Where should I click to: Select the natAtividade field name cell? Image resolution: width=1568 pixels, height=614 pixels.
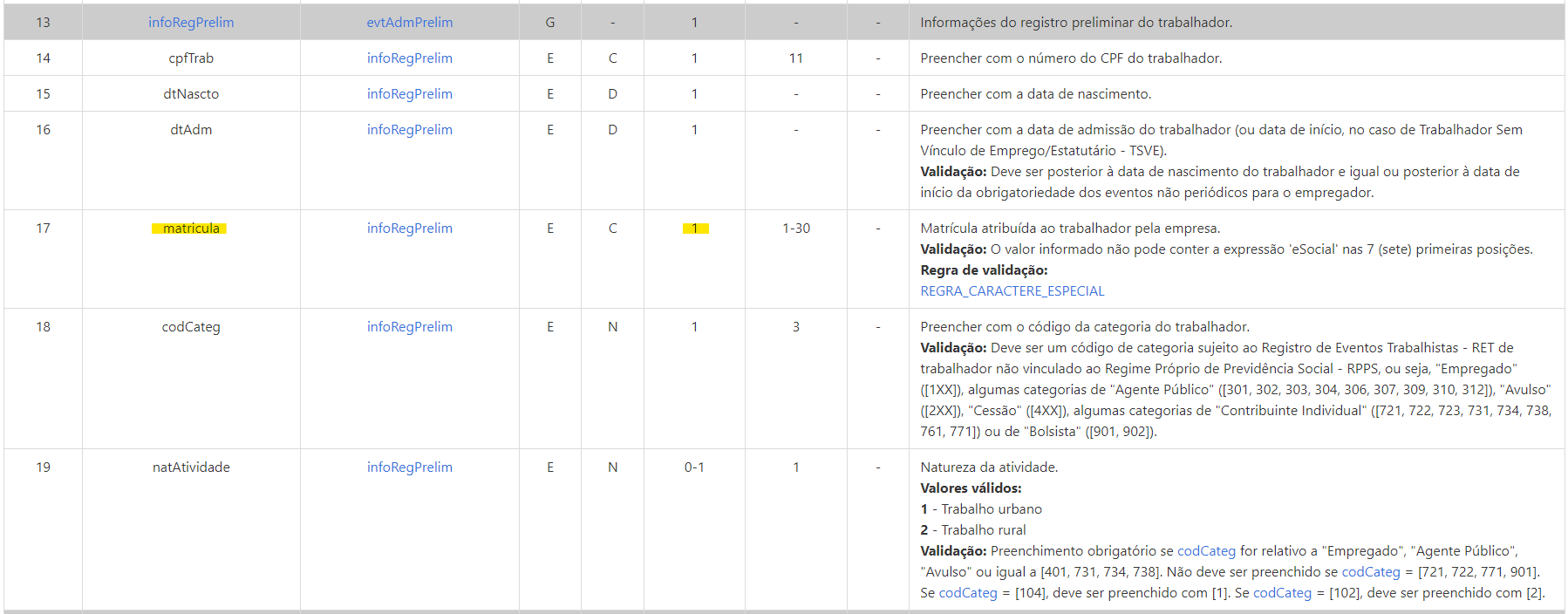click(x=191, y=529)
